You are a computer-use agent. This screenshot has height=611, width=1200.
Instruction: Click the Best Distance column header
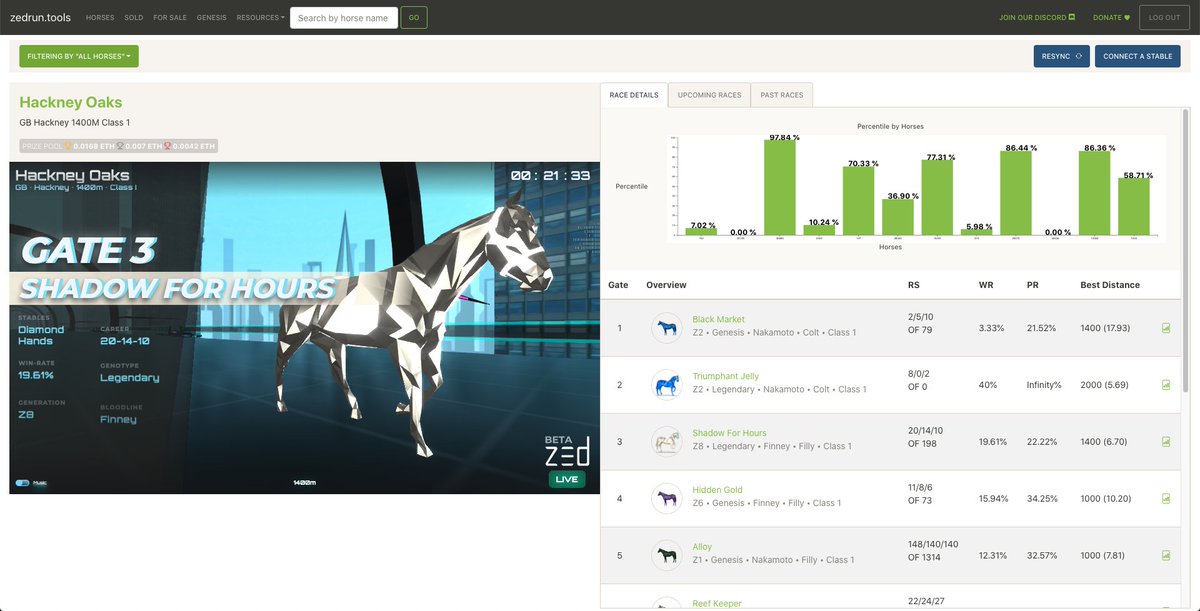click(1110, 285)
